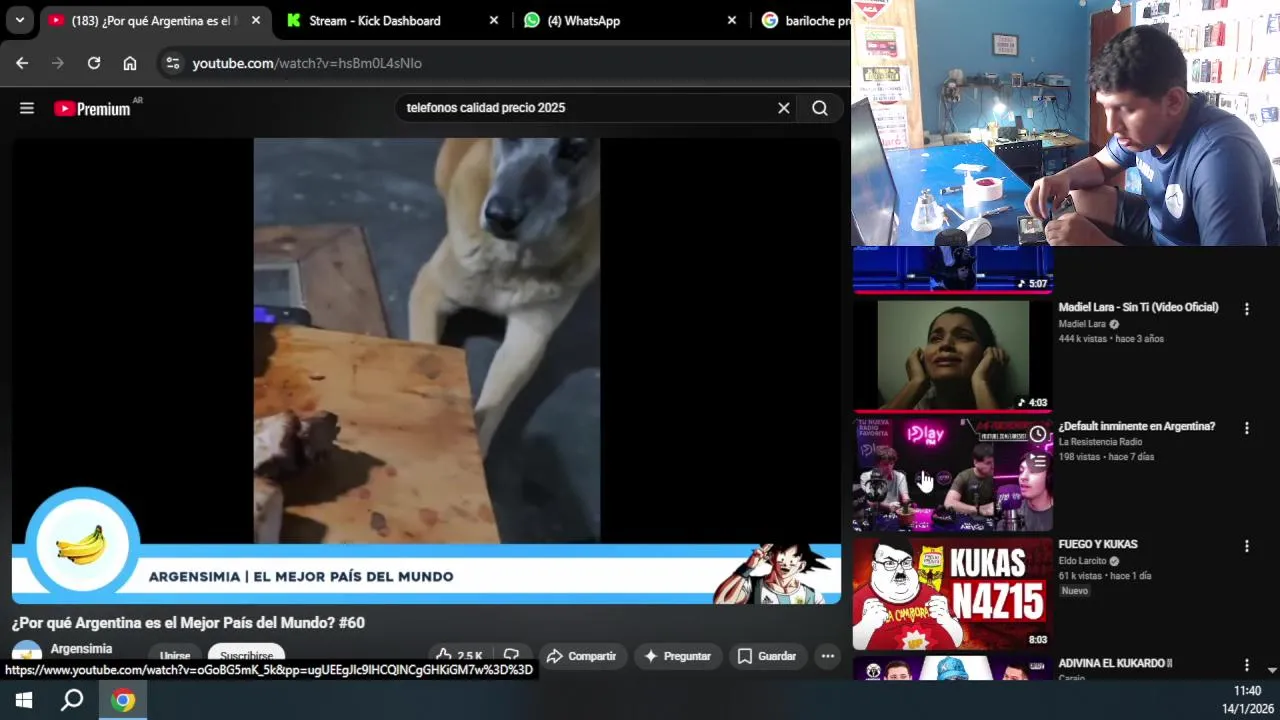Image resolution: width=1280 pixels, height=720 pixels.
Task: Add Default inminente video to Watch later
Action: pyautogui.click(x=1038, y=434)
